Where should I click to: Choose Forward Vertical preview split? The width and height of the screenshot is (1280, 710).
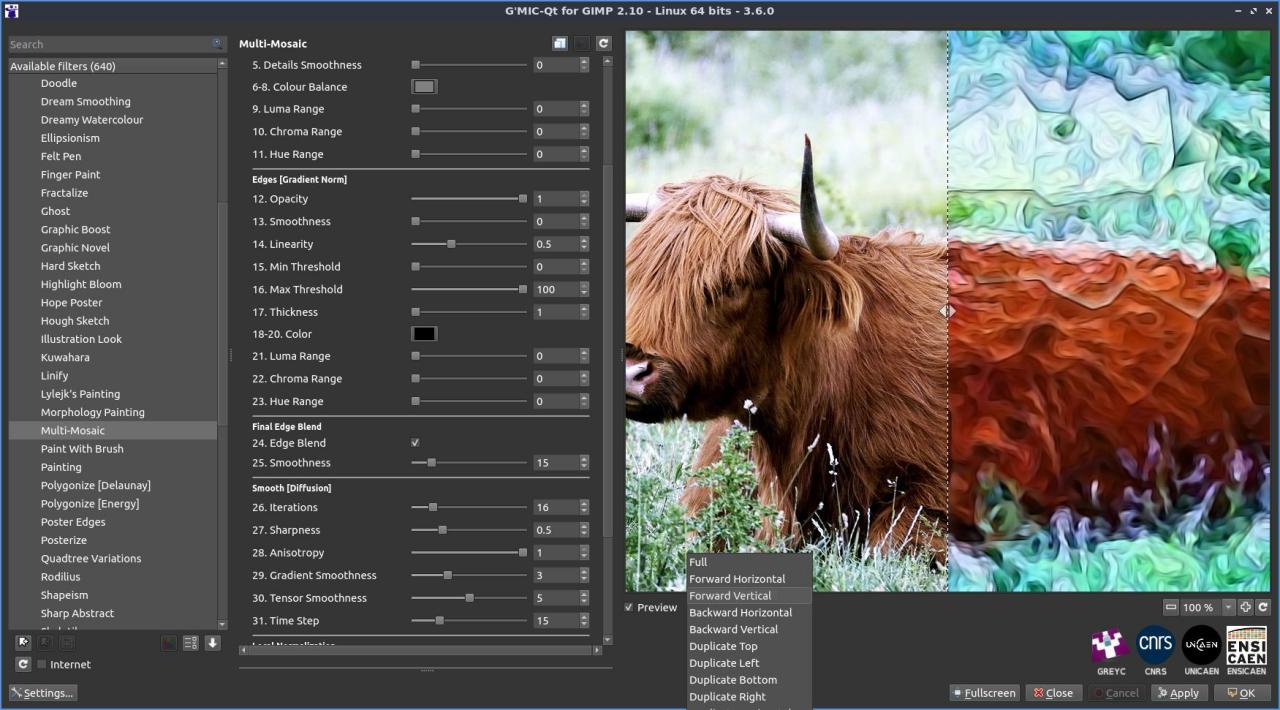click(749, 596)
